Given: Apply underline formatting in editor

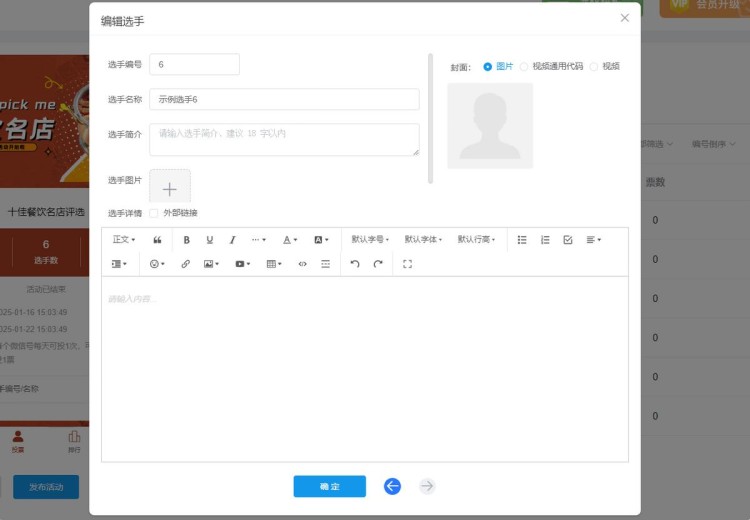Looking at the screenshot, I should pyautogui.click(x=210, y=240).
